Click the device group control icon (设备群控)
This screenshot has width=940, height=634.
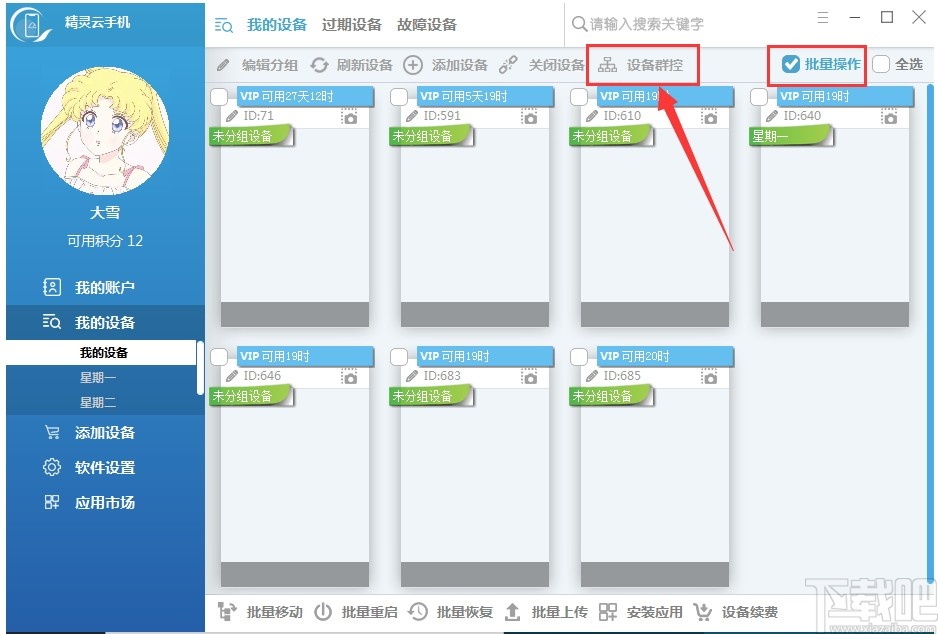point(607,65)
